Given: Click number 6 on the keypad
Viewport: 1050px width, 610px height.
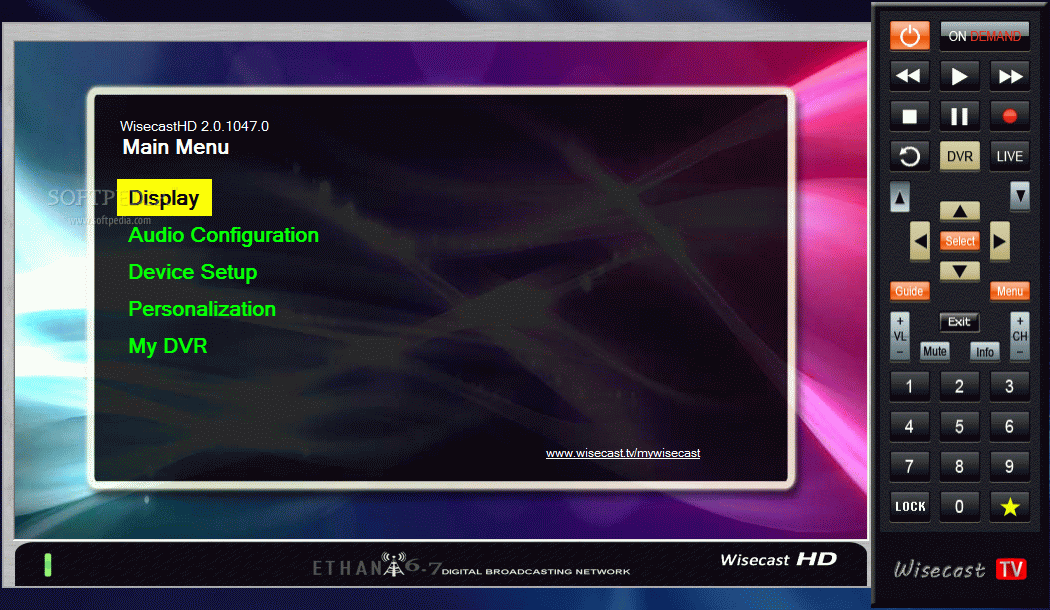Looking at the screenshot, I should click(1010, 427).
